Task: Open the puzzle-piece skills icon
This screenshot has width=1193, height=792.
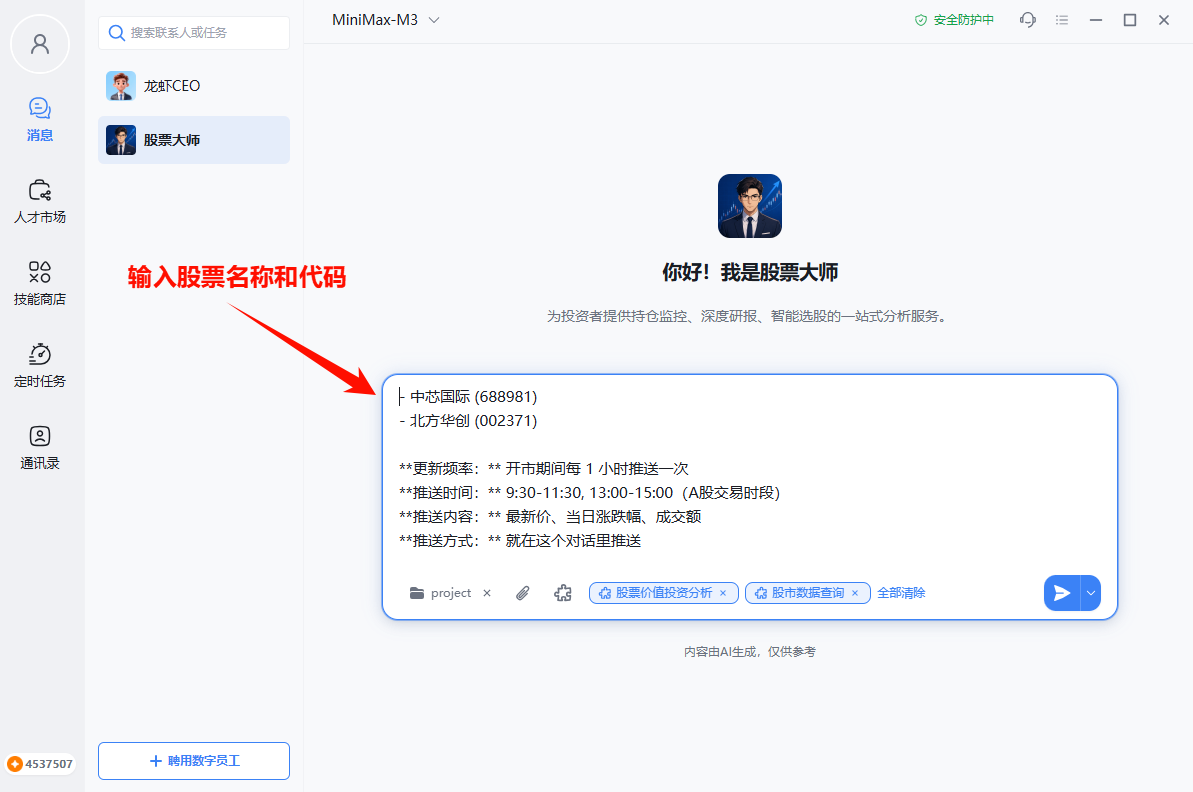Action: [x=563, y=593]
